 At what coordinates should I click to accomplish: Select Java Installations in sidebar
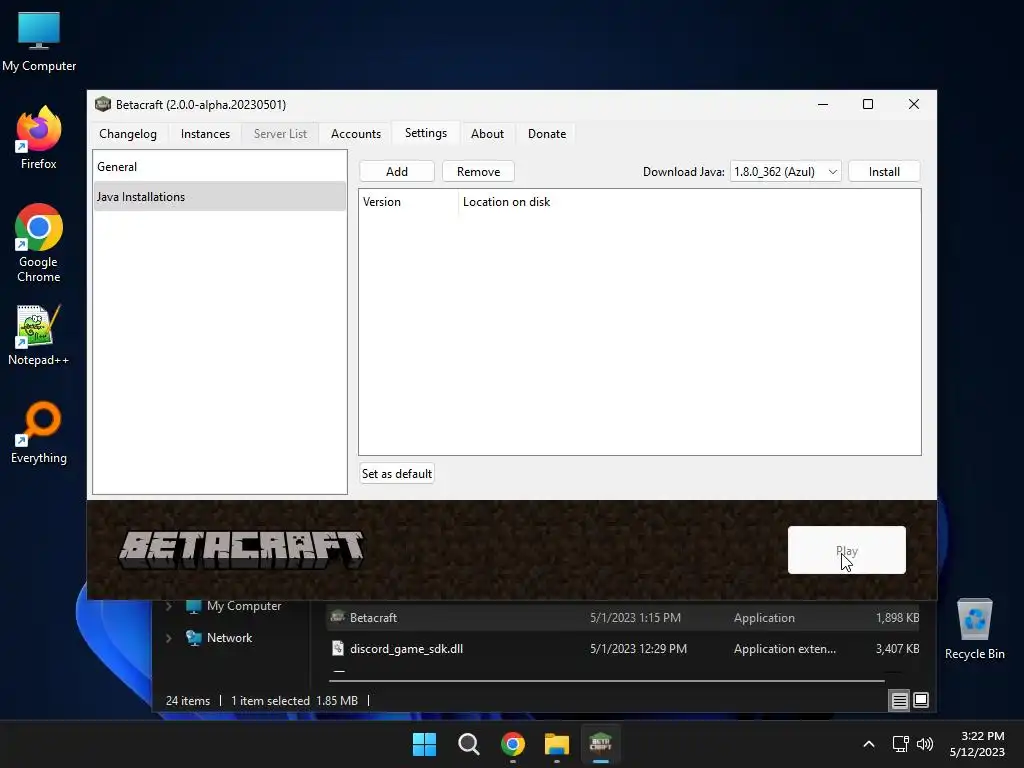(219, 197)
